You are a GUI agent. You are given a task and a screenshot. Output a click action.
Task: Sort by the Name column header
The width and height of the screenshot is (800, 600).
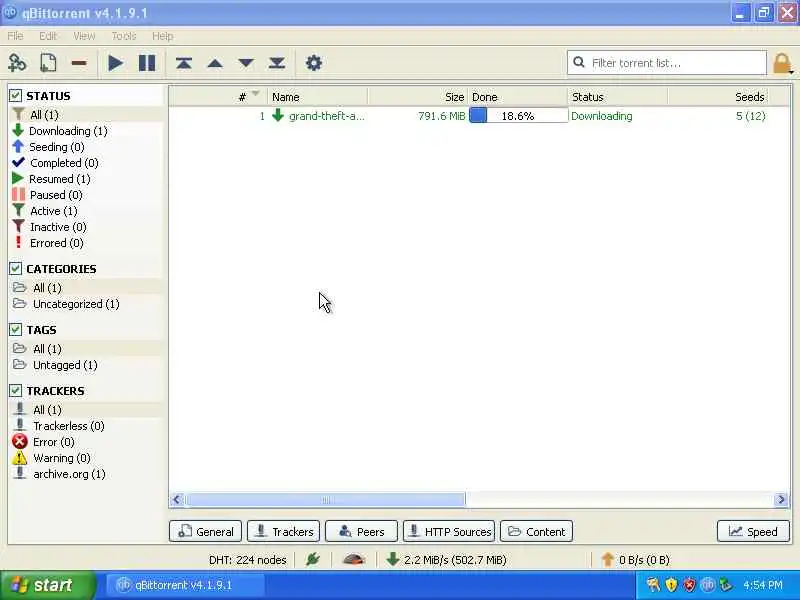[317, 96]
